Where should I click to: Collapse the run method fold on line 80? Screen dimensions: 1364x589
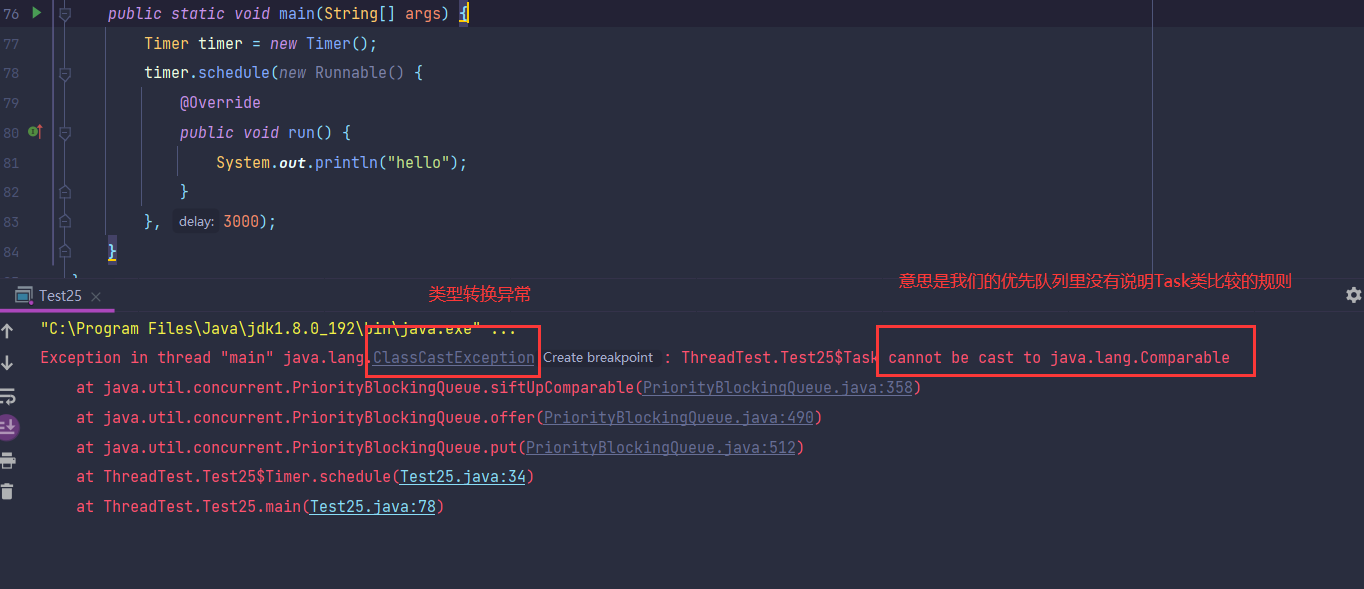(x=65, y=132)
